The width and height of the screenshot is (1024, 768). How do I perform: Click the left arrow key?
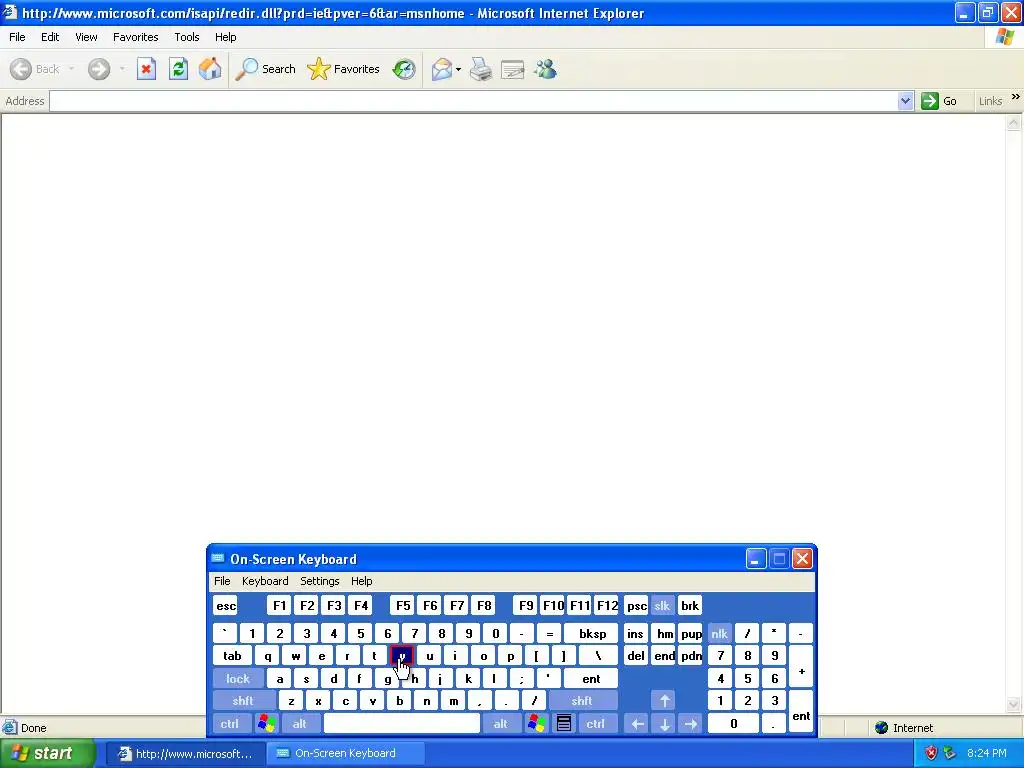638,724
